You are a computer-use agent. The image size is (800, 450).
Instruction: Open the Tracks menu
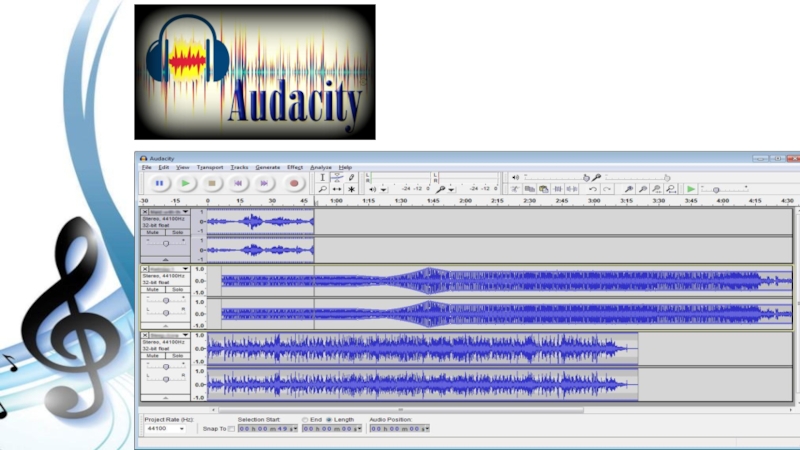[x=239, y=167]
